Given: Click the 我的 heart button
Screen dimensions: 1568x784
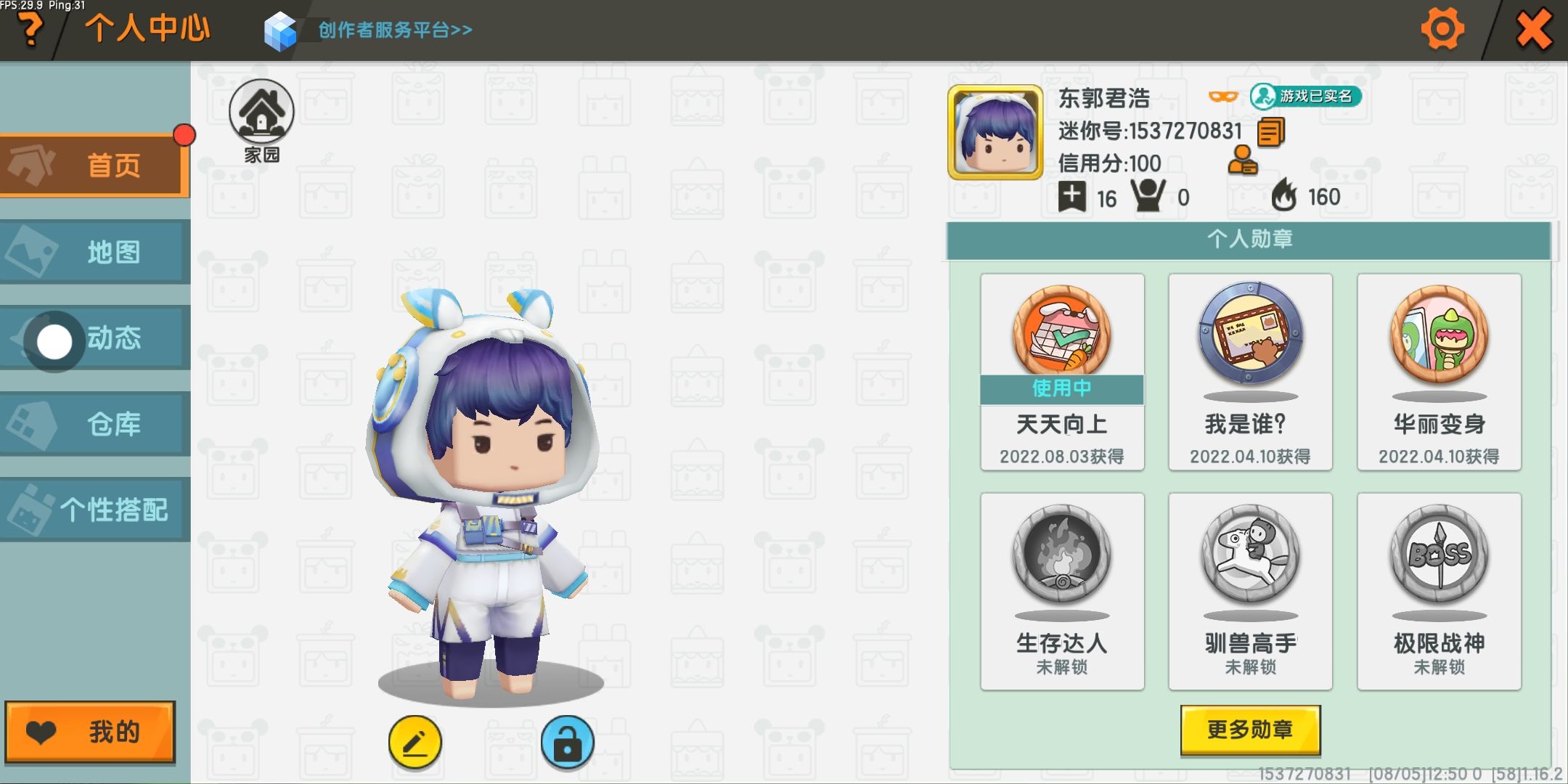Looking at the screenshot, I should 90,732.
